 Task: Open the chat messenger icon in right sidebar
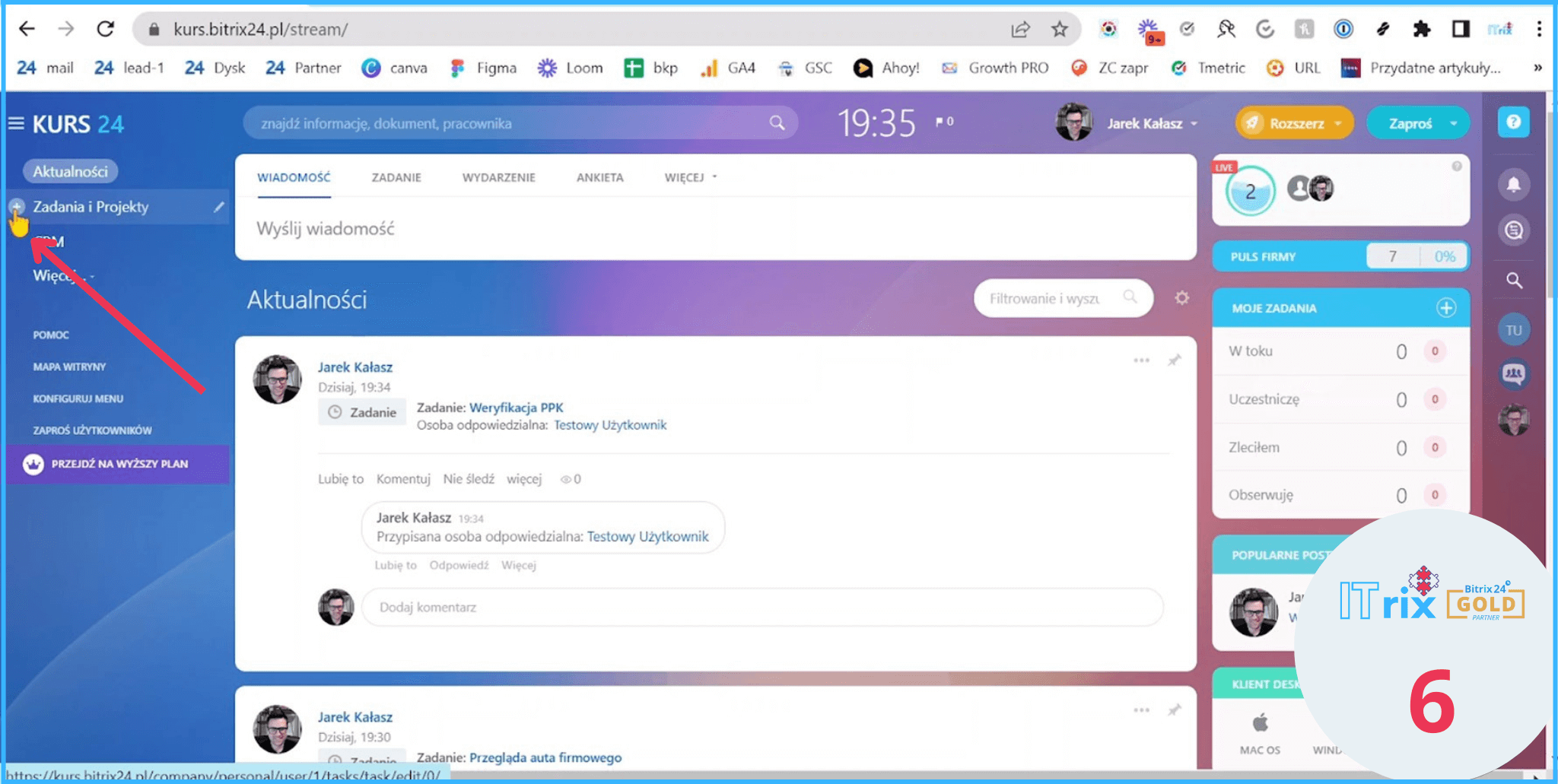[1513, 230]
